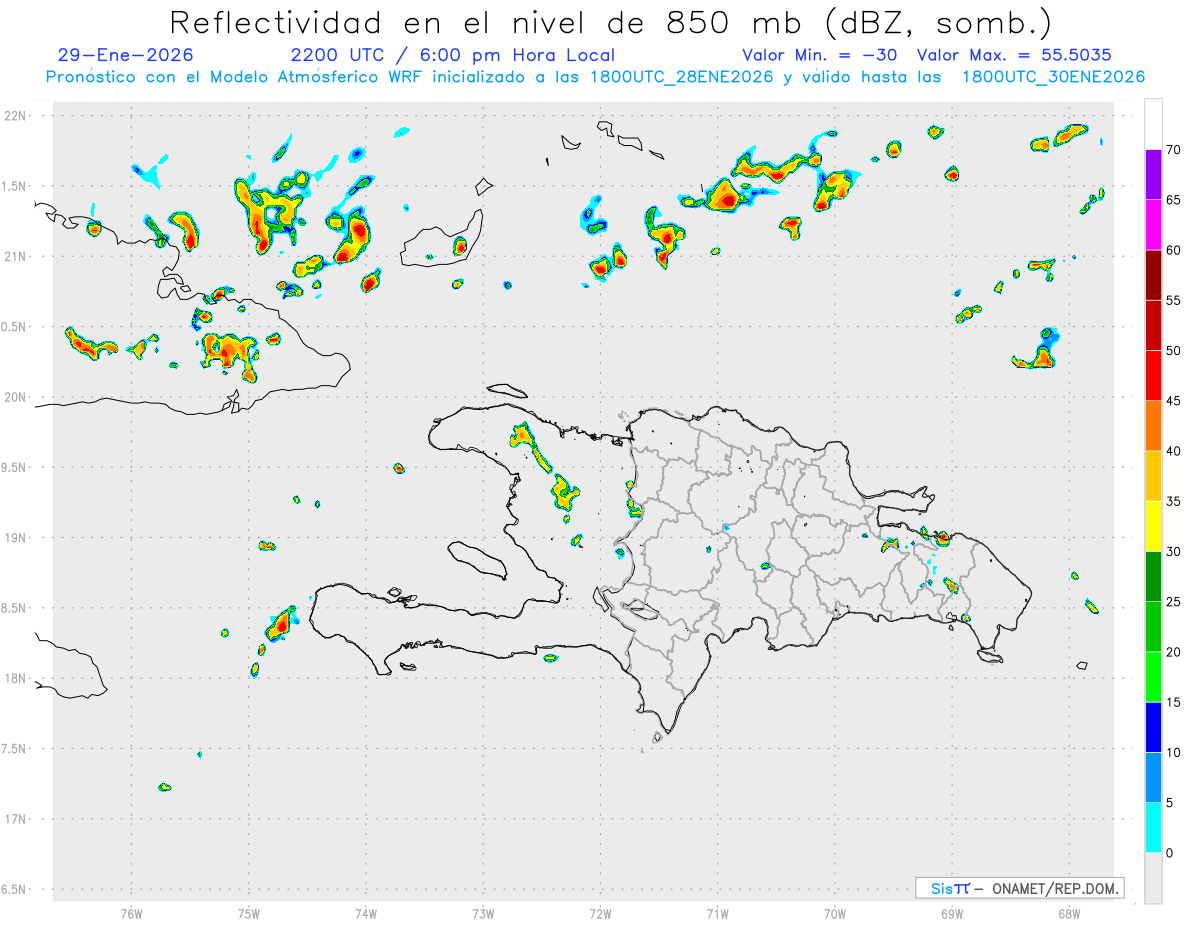This screenshot has width=1200, height=927.
Task: Click the '71W' longitude axis label
Action: 717,913
